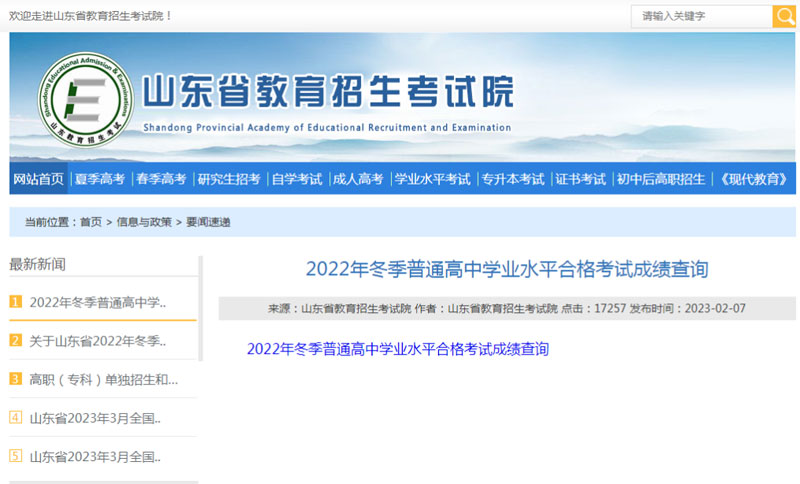The width and height of the screenshot is (800, 484).
Task: Click the number 5 badge in latest news
Action: [16, 456]
